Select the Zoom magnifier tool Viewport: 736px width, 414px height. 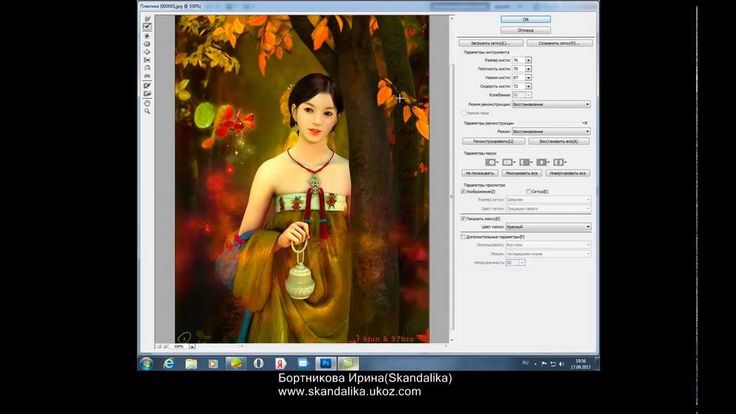coord(147,111)
